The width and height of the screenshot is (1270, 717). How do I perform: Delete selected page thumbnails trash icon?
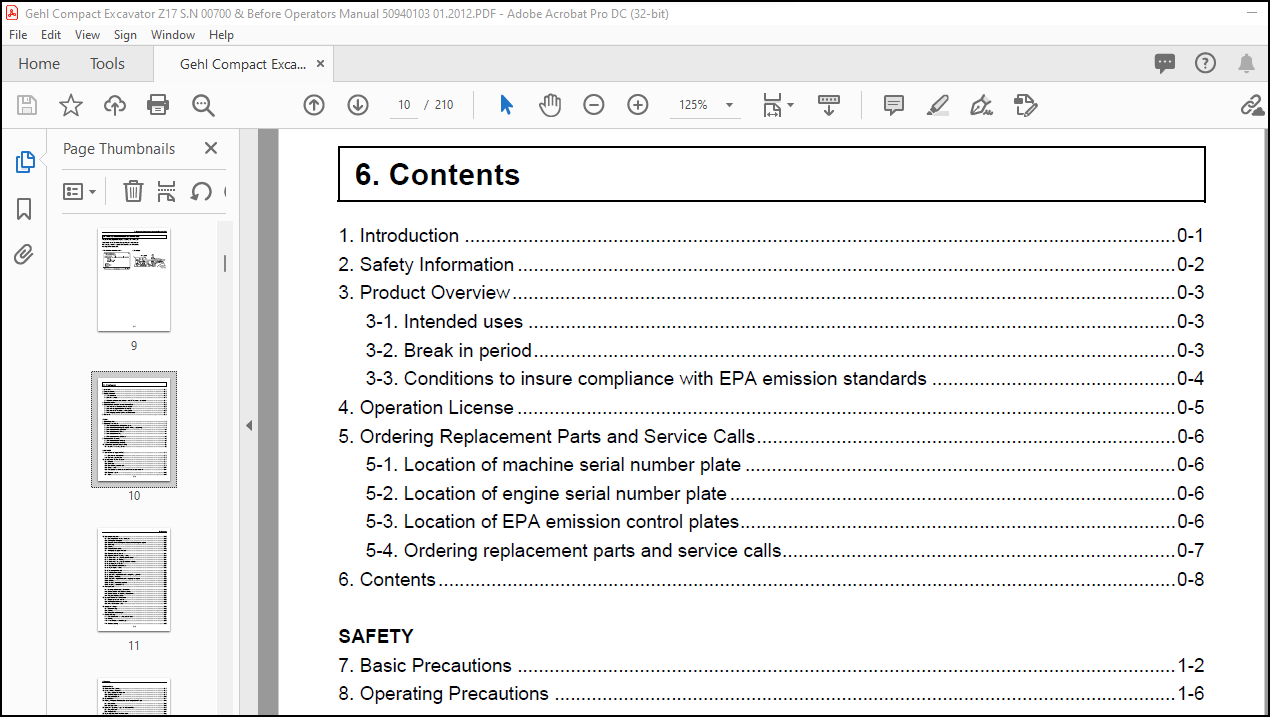133,191
